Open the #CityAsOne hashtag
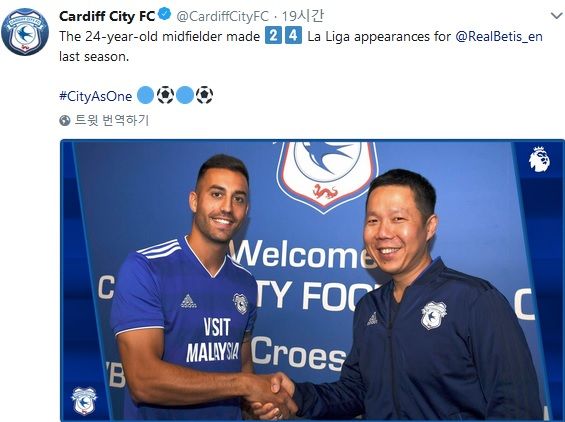 pyautogui.click(x=95, y=96)
